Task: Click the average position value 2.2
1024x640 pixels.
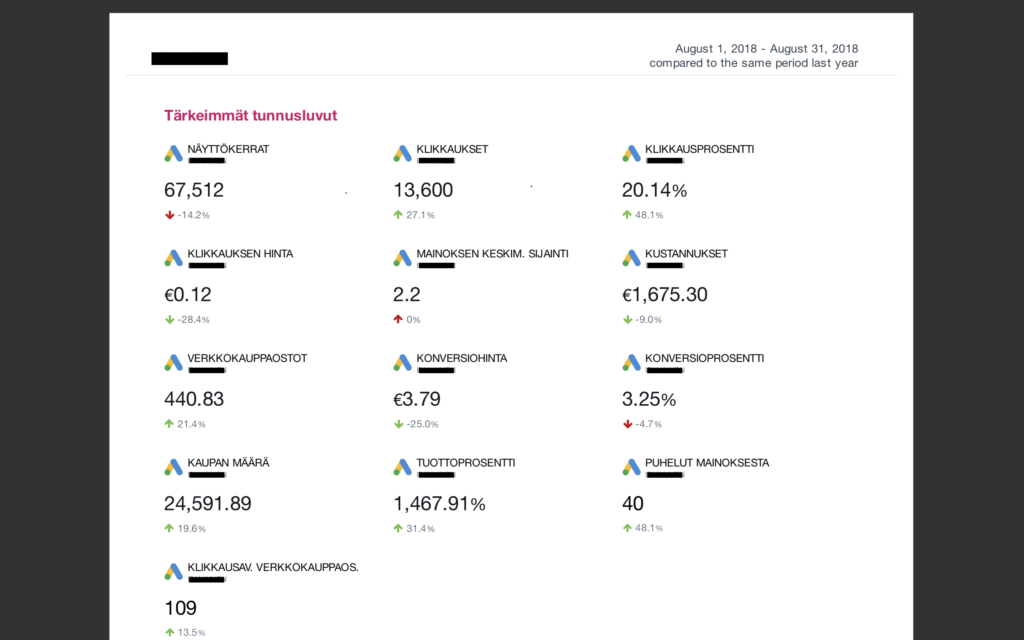Action: 407,295
